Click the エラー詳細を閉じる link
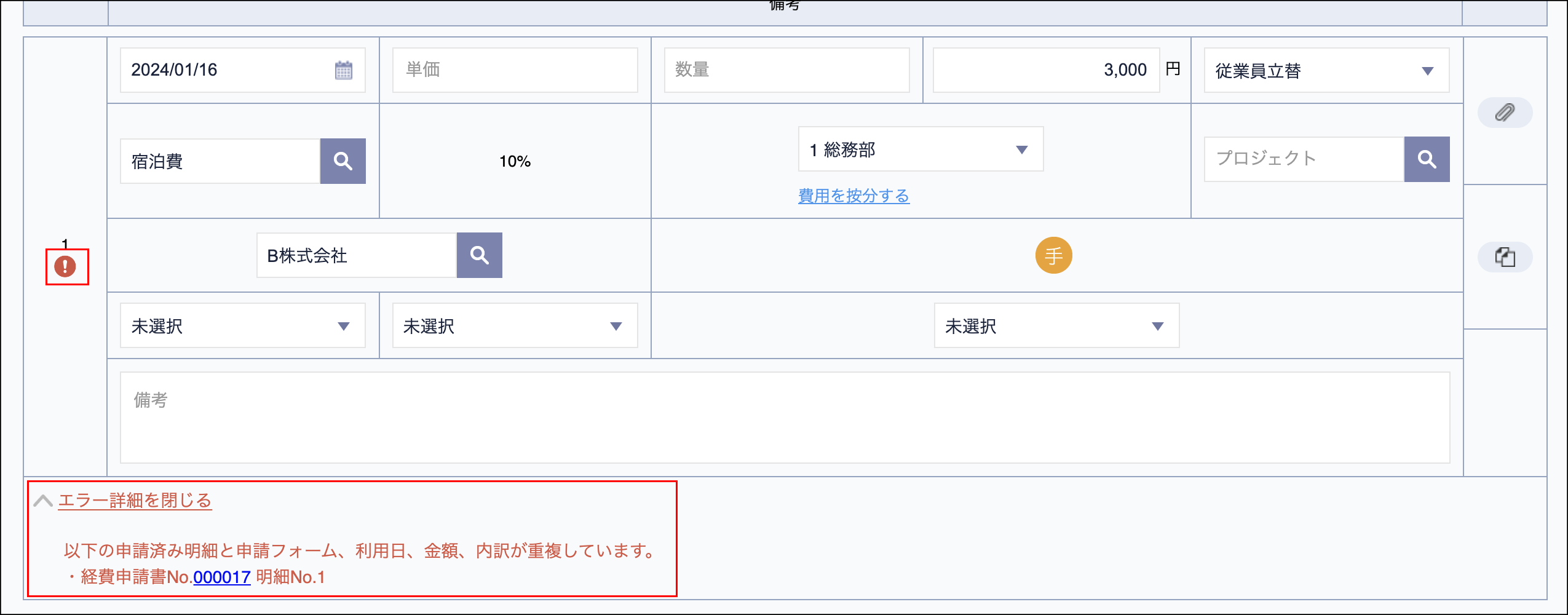This screenshot has height=615, width=1568. pos(135,501)
